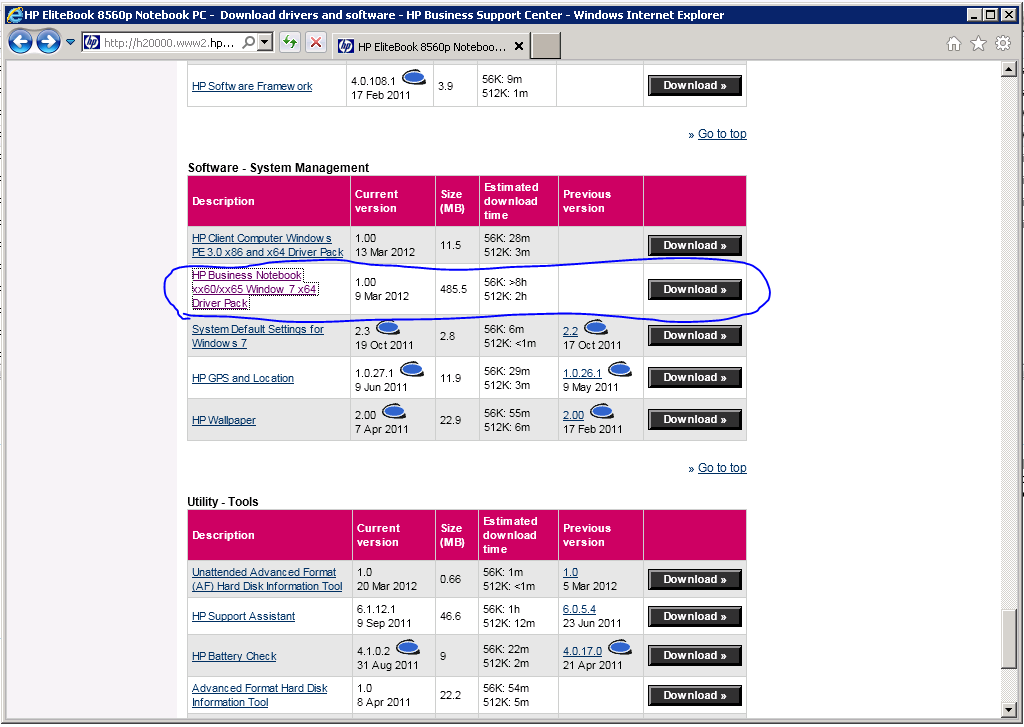Click the HP favicon in address bar
Viewport: 1024px width, 727px height.
click(x=92, y=43)
